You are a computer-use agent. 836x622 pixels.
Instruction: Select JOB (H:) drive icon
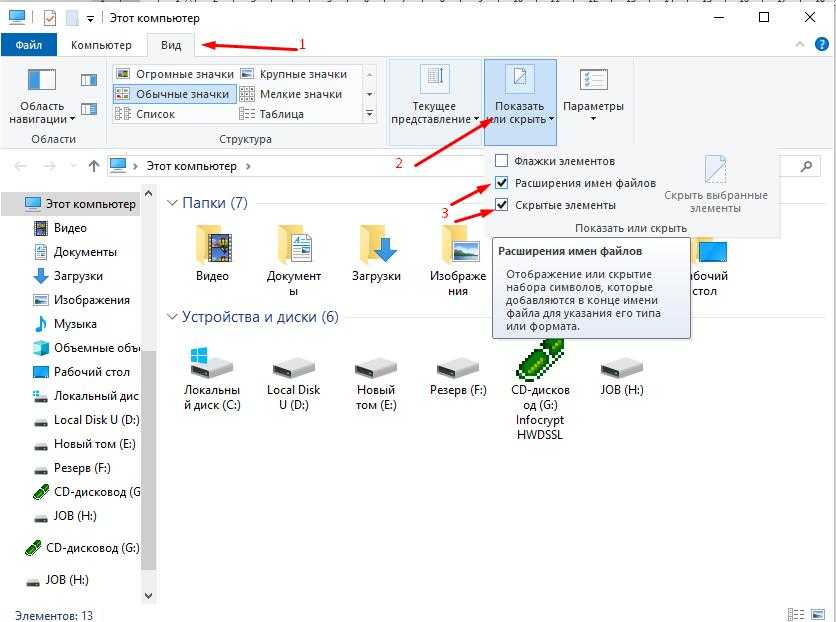pos(622,368)
